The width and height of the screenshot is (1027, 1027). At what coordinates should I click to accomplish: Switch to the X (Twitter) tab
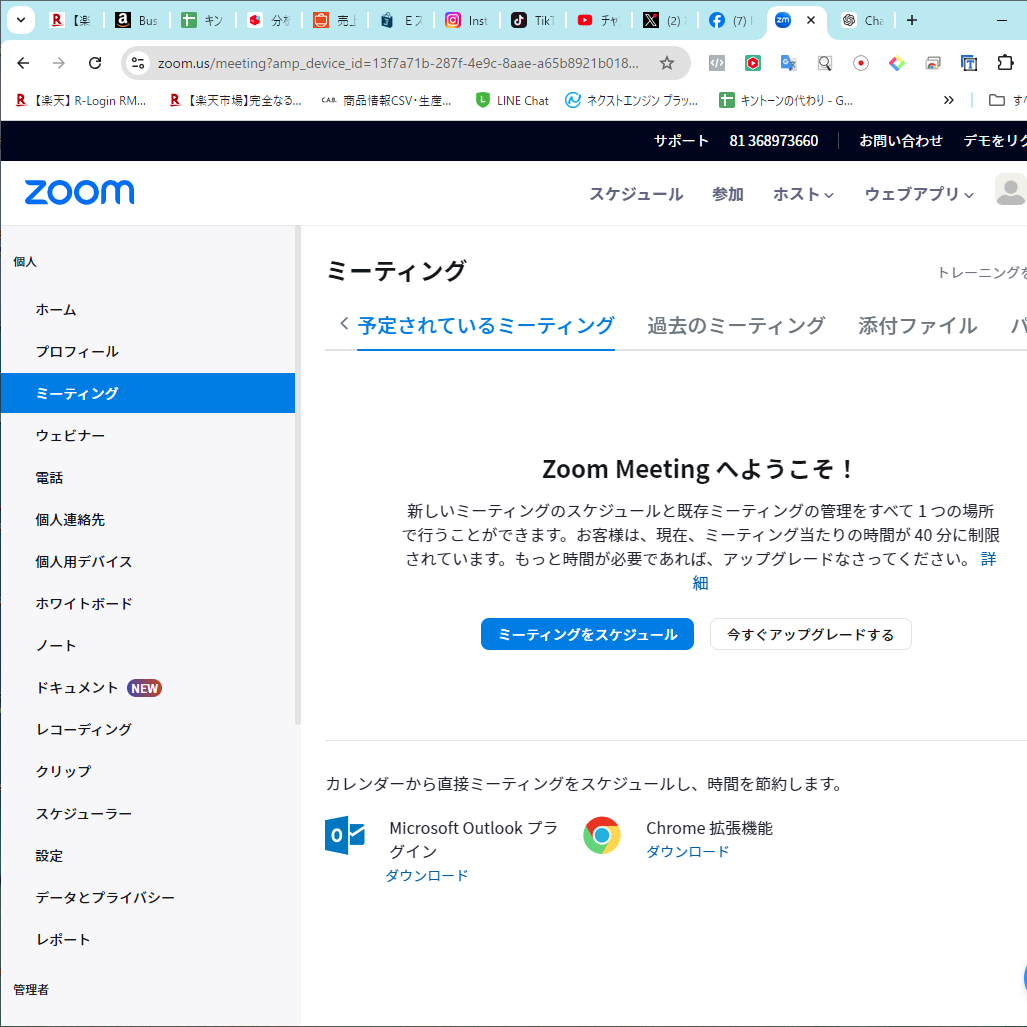[665, 20]
